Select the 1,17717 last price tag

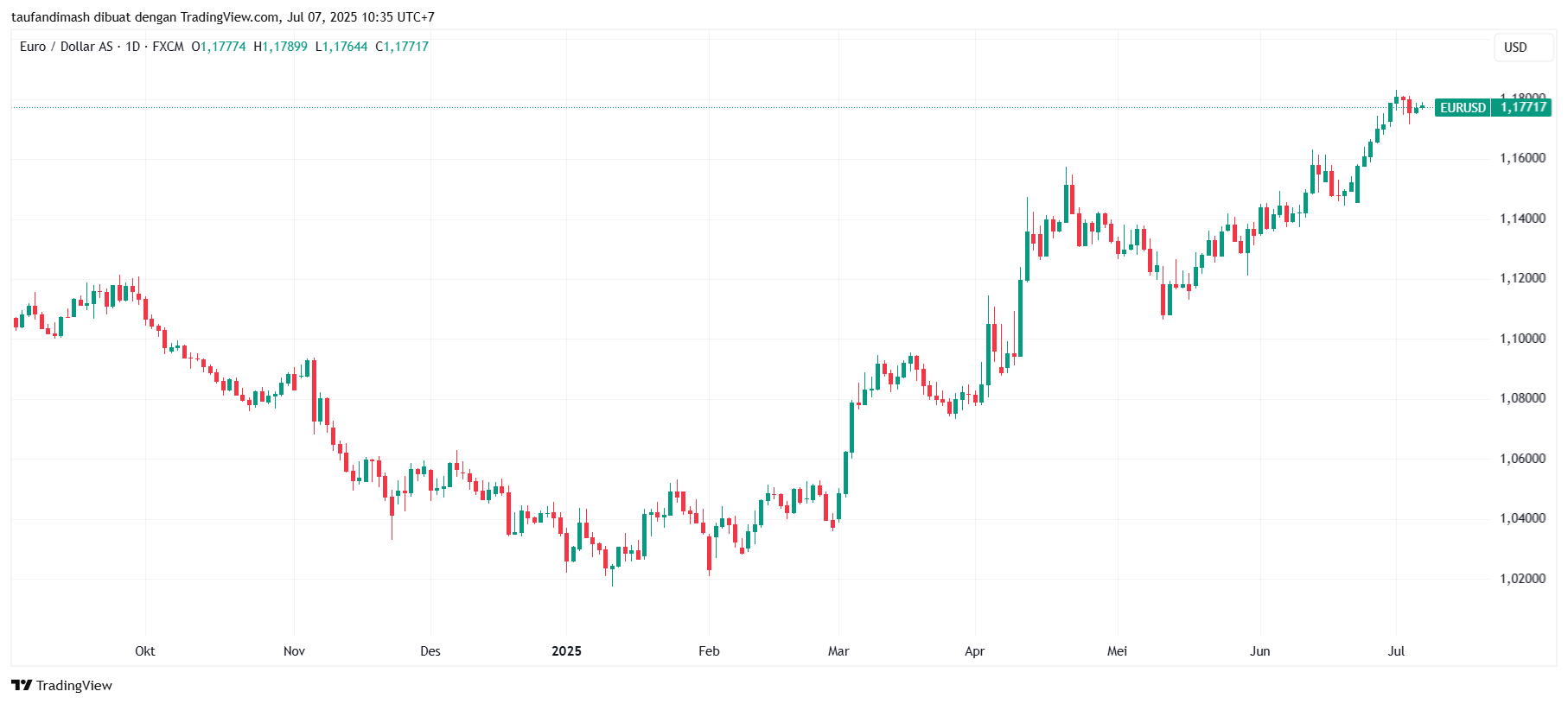1523,108
